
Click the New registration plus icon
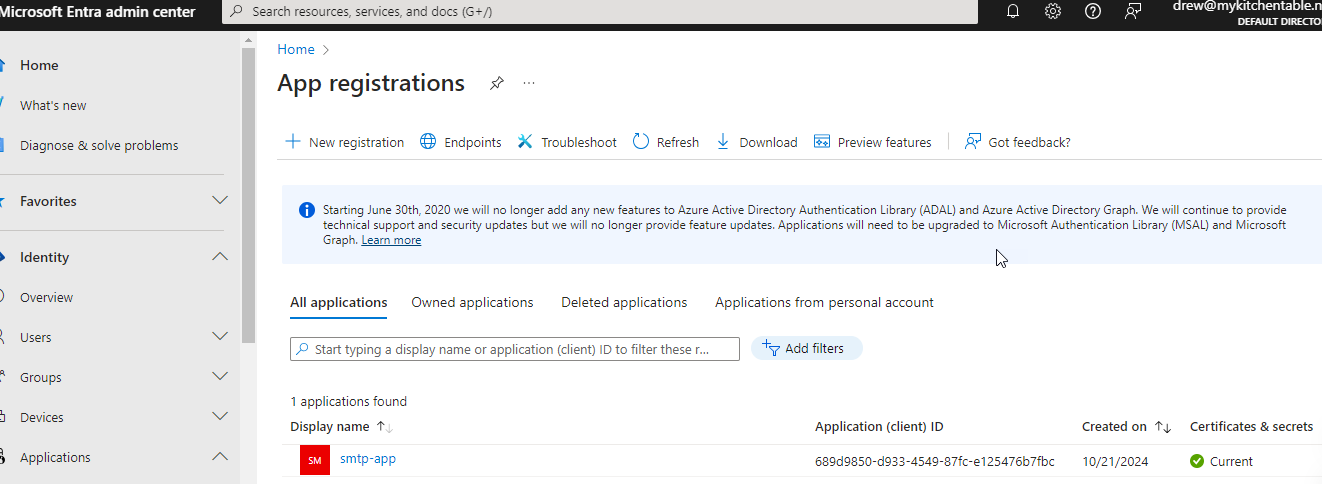pyautogui.click(x=293, y=142)
